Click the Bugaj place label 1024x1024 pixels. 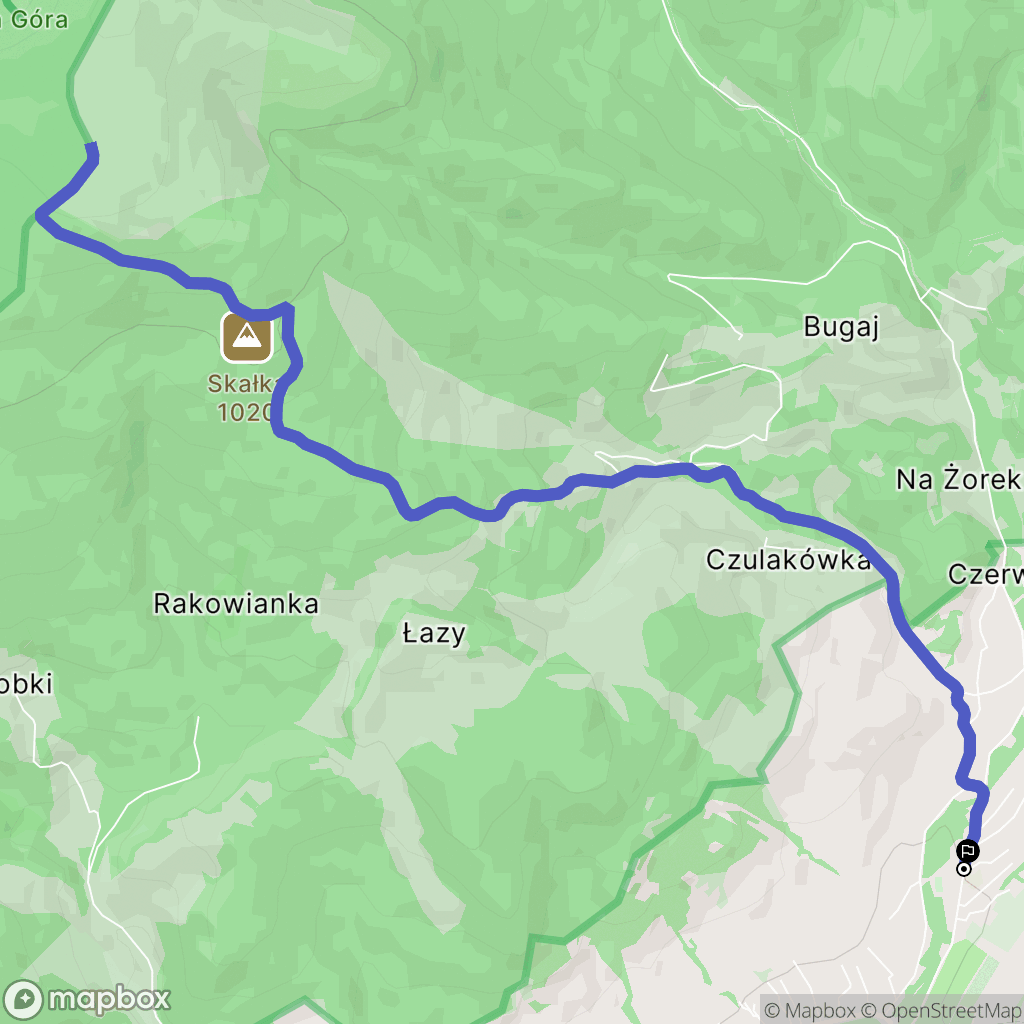pyautogui.click(x=841, y=327)
